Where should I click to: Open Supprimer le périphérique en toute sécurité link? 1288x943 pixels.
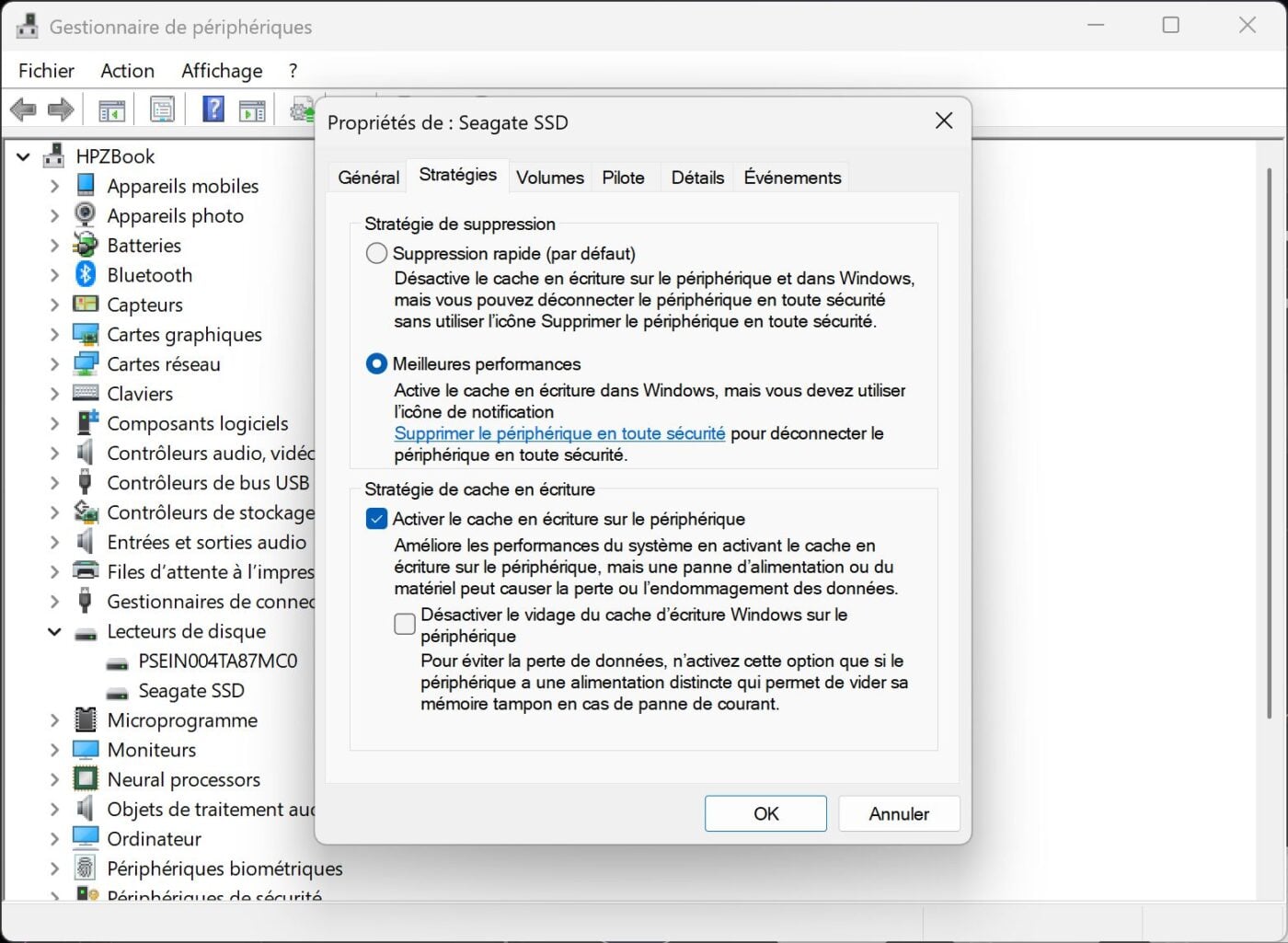559,433
